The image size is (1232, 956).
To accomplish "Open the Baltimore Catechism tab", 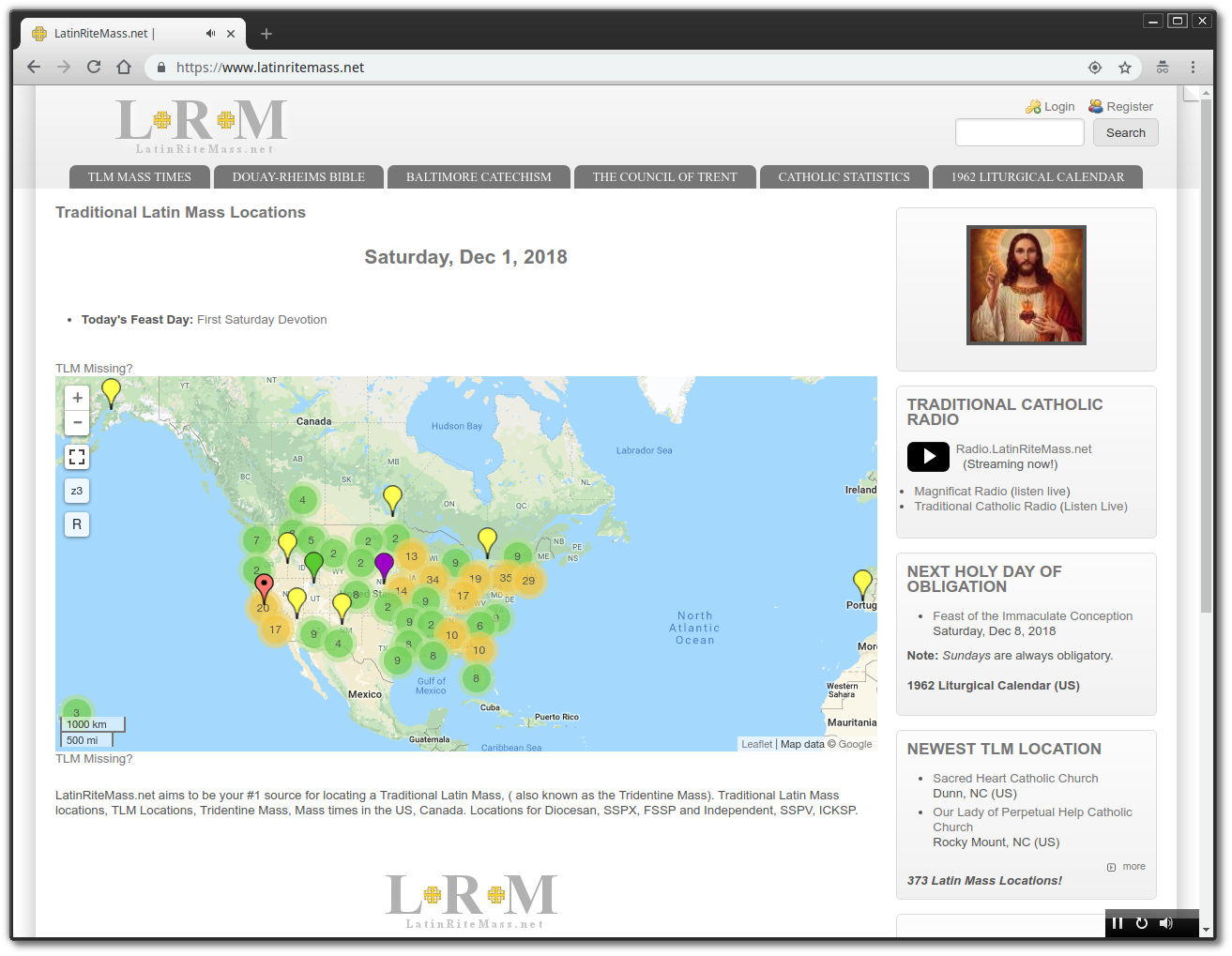I will (479, 177).
